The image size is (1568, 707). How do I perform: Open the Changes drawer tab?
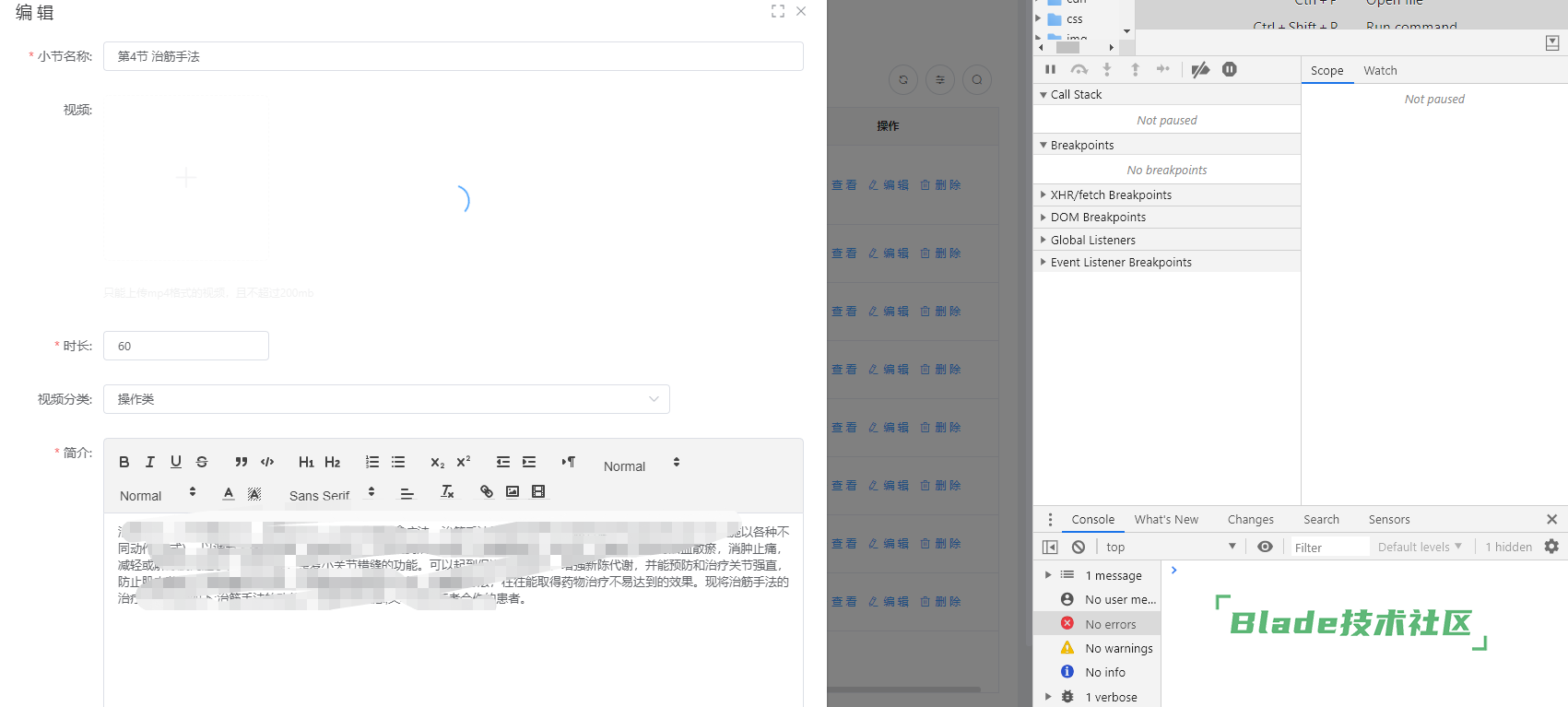click(1250, 519)
